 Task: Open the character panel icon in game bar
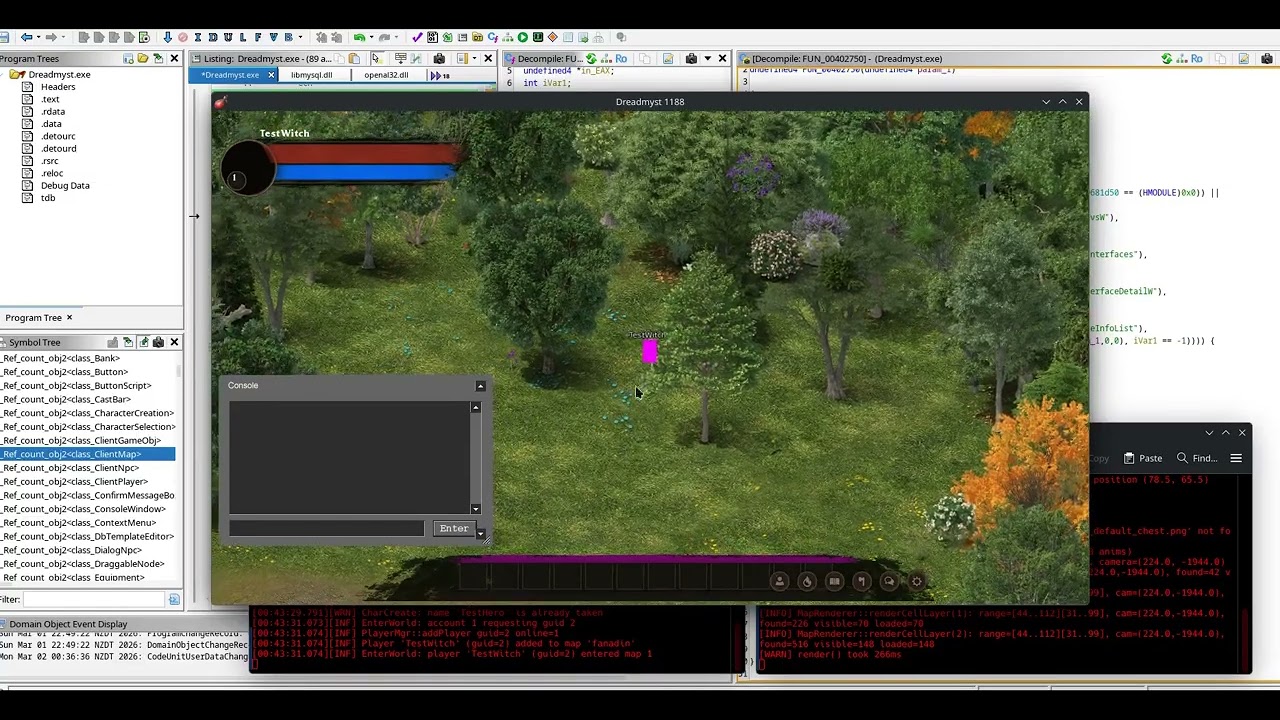point(780,581)
